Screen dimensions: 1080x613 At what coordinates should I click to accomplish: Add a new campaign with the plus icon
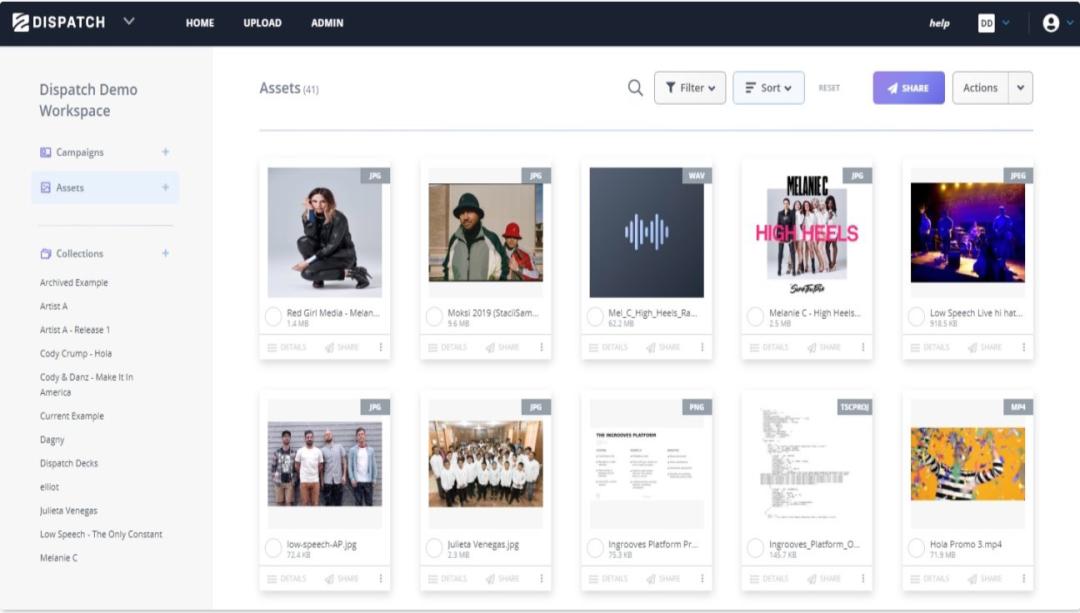pos(165,152)
